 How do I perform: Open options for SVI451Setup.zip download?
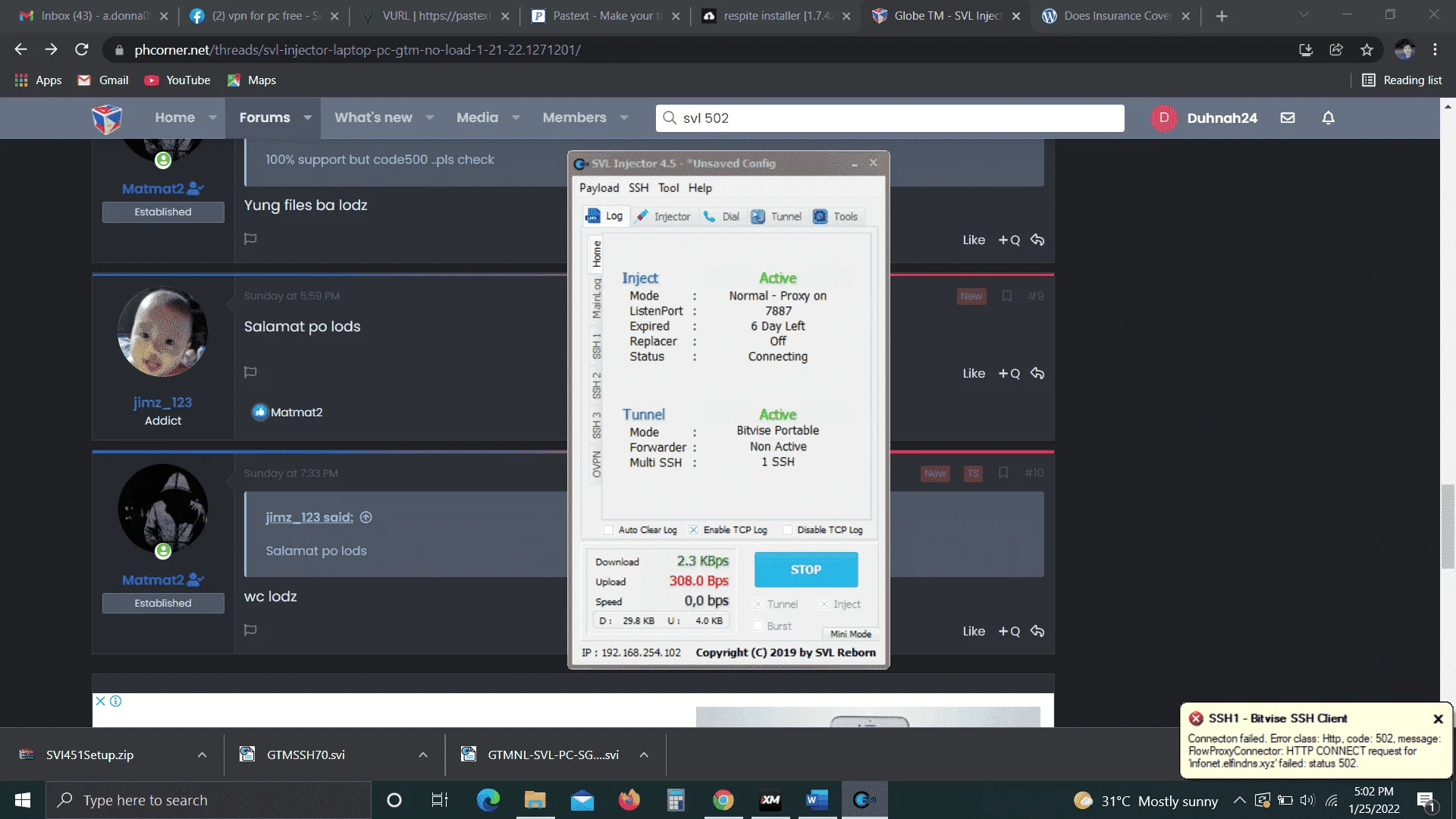(x=202, y=755)
